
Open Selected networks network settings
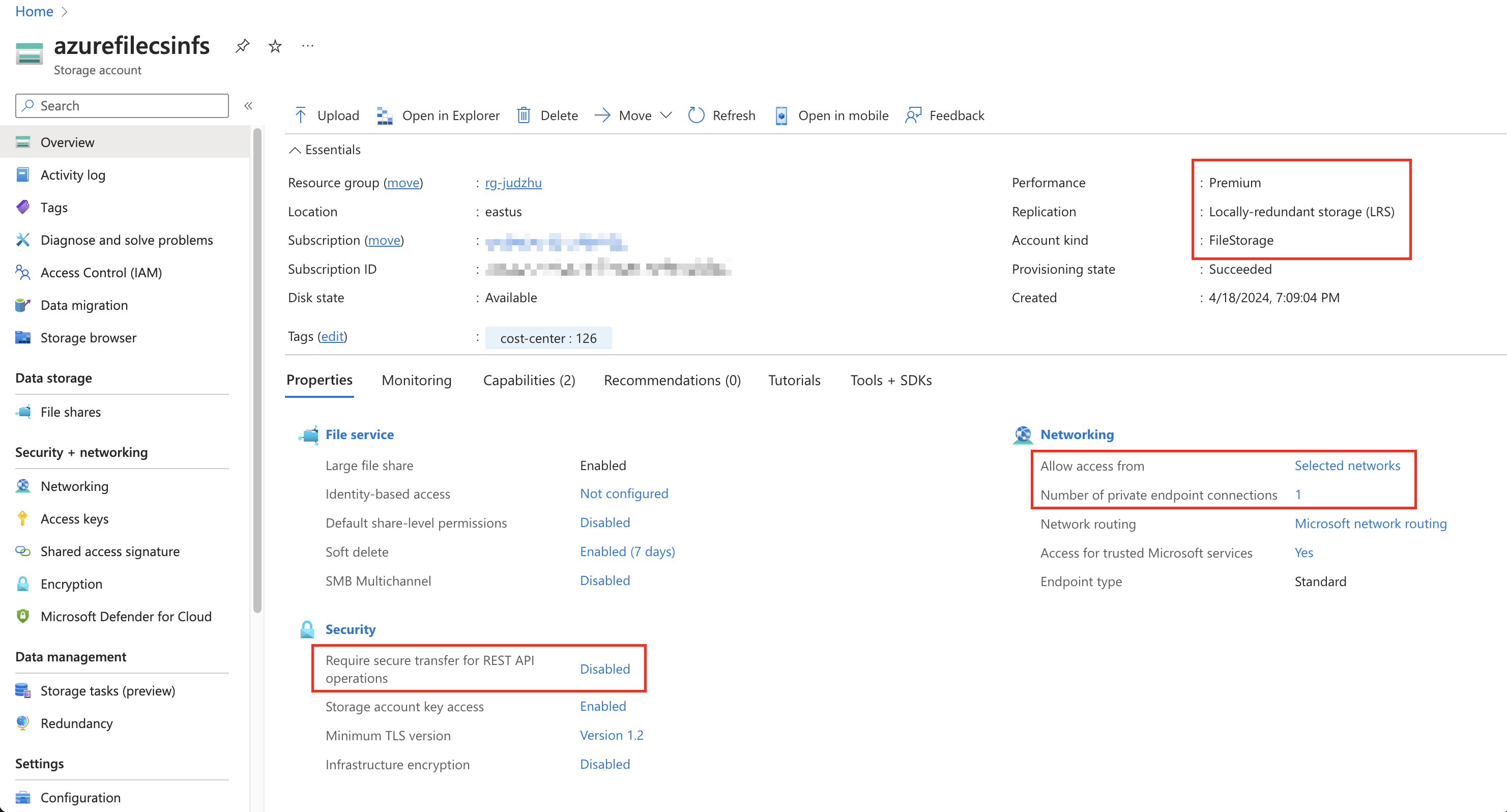(x=1348, y=466)
